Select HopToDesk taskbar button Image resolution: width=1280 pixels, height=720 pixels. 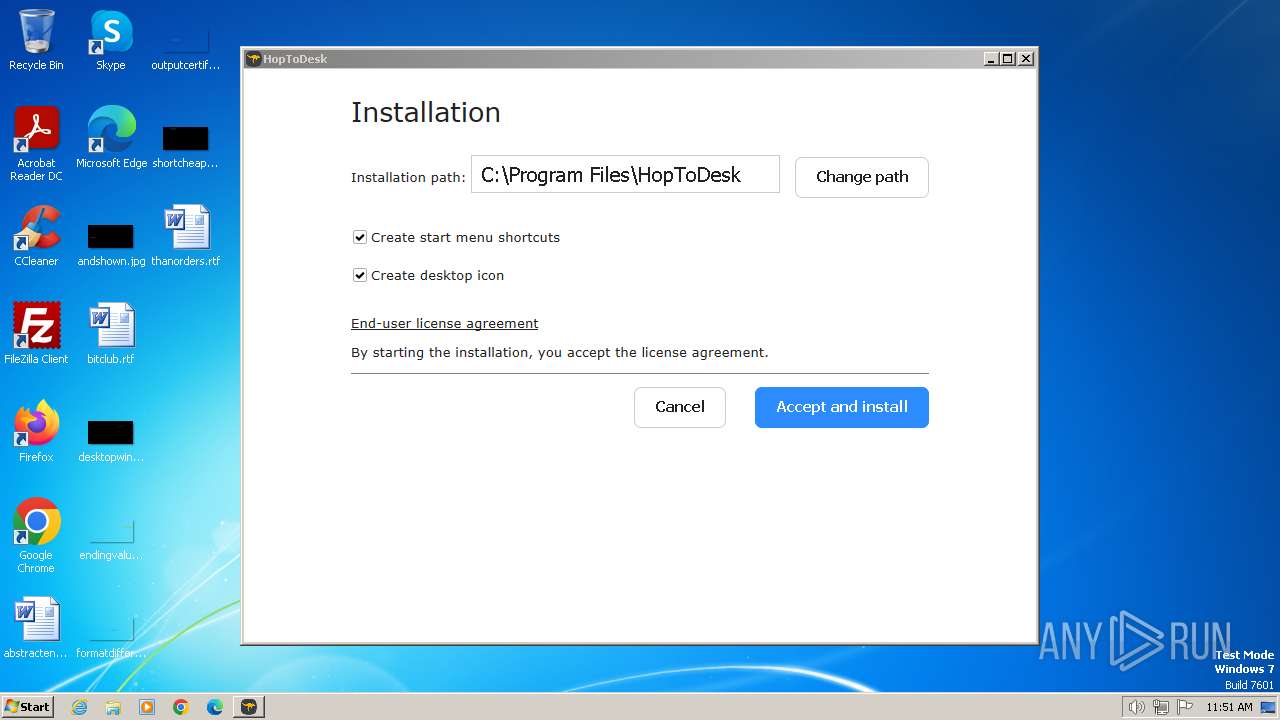[249, 707]
